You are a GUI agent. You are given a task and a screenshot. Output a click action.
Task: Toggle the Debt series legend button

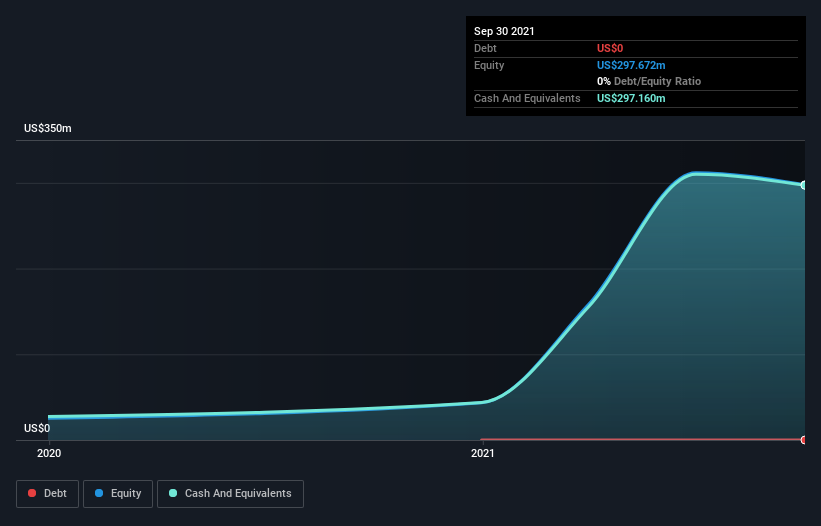pos(47,494)
